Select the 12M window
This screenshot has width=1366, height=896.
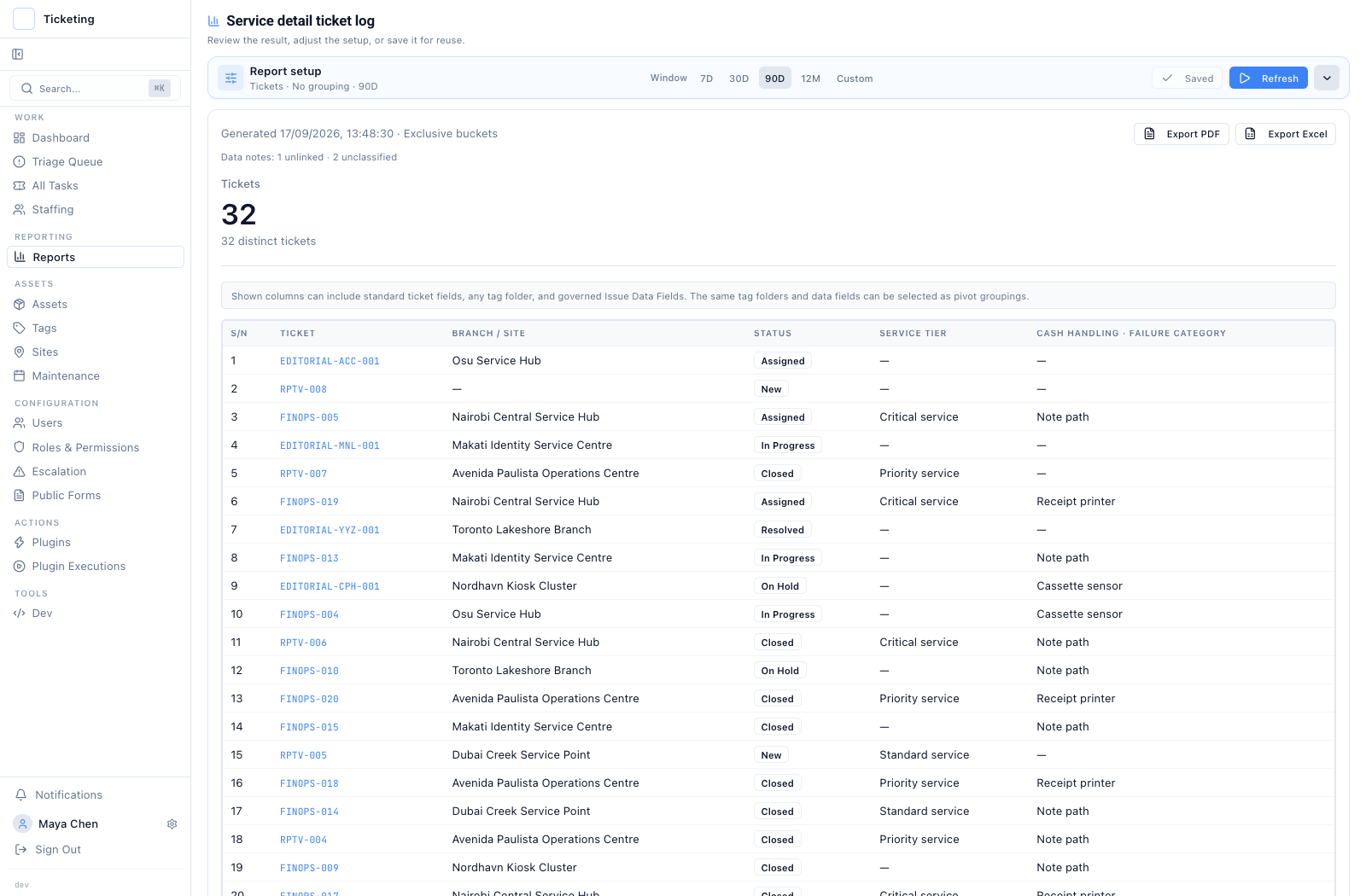(x=810, y=79)
